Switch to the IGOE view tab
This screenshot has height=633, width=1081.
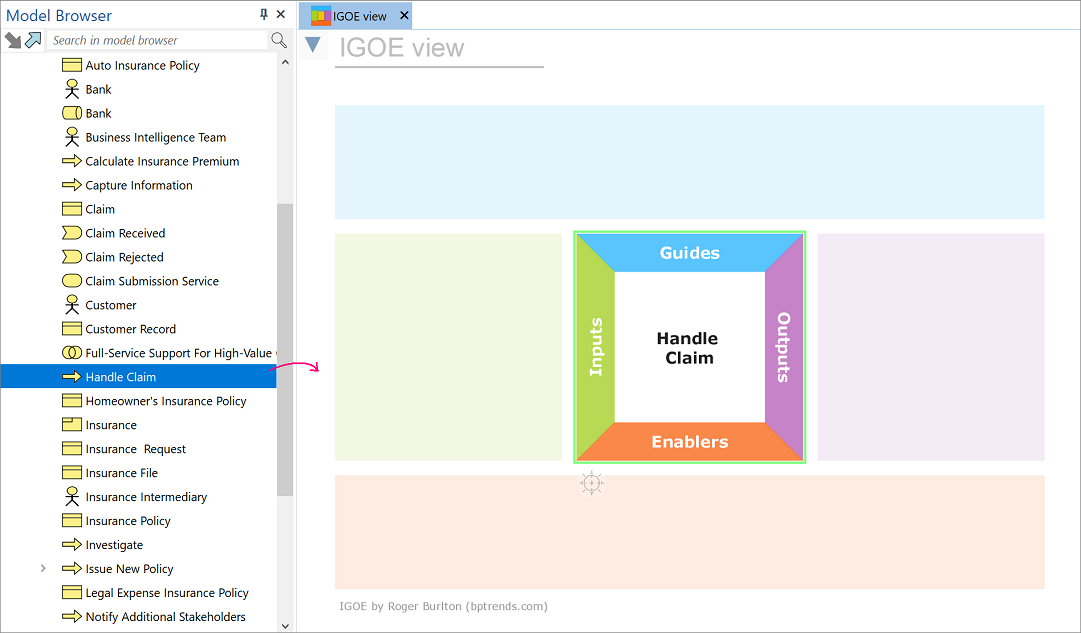pyautogui.click(x=359, y=16)
